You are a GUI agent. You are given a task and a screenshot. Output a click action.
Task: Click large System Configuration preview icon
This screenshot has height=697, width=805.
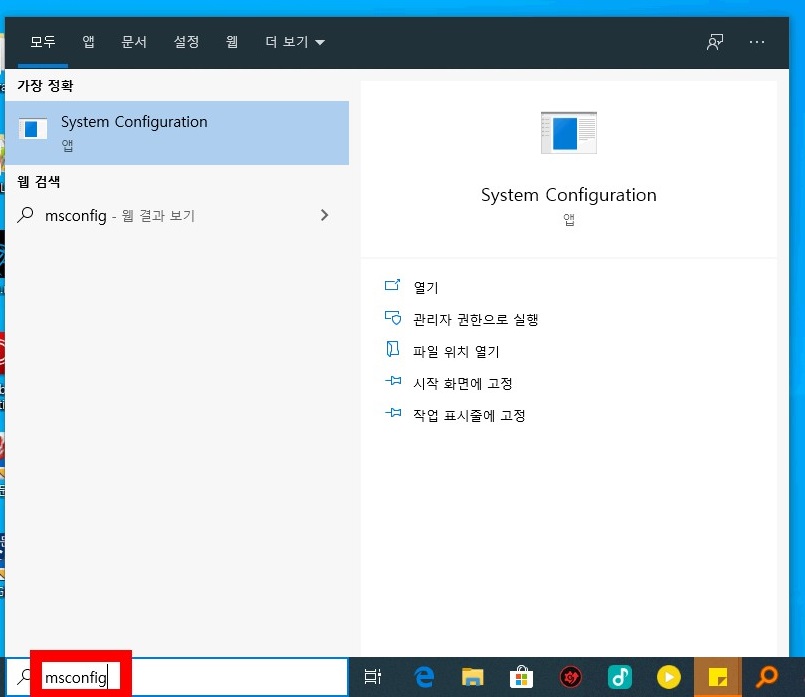coord(569,132)
